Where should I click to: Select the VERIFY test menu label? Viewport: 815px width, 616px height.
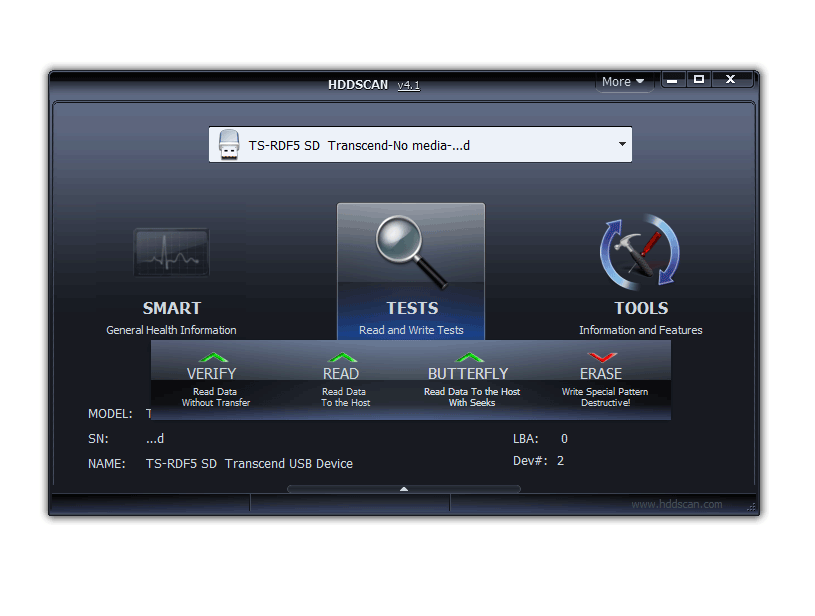click(212, 374)
